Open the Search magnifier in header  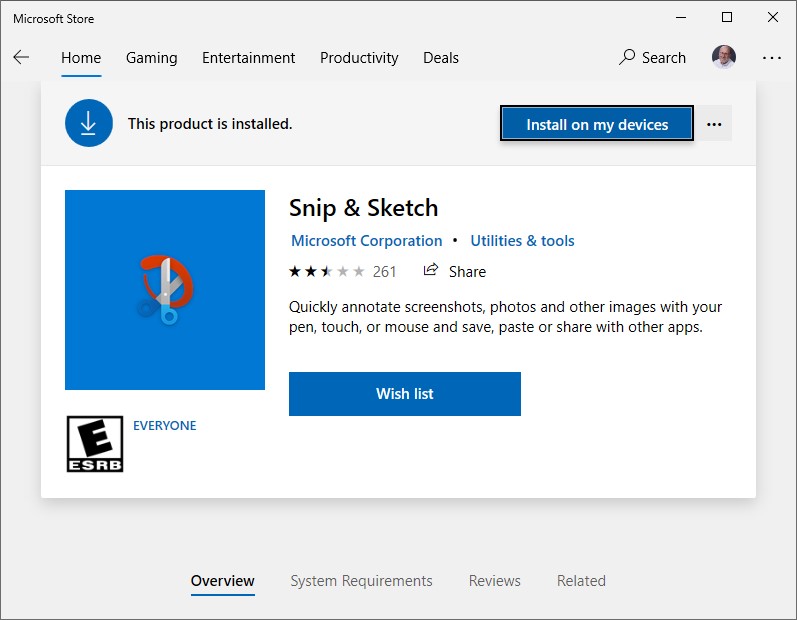click(627, 57)
